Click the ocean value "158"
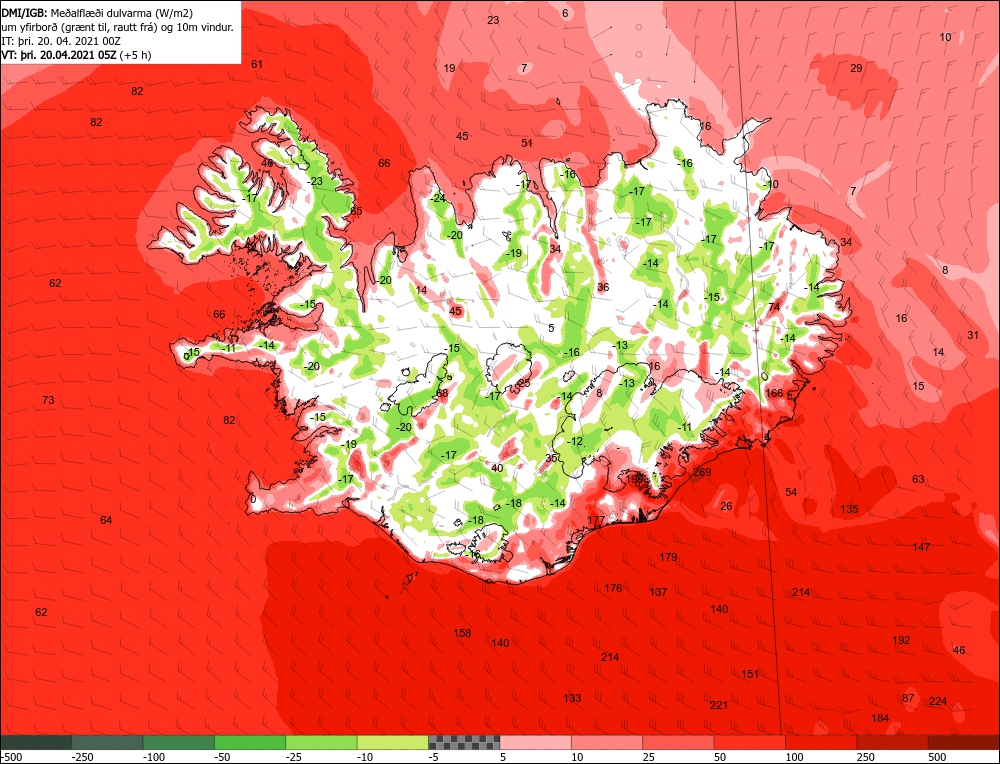1000x764 pixels. pos(462,633)
